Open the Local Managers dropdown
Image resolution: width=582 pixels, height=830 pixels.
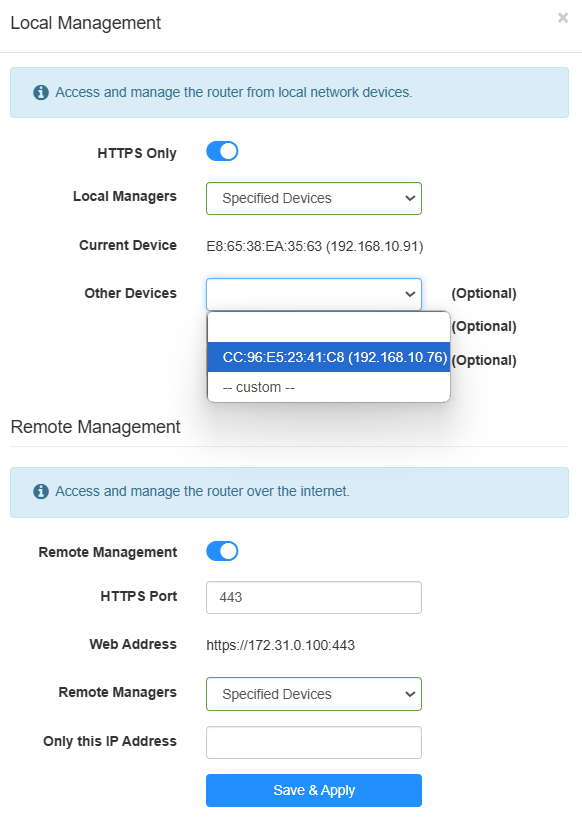coord(314,199)
